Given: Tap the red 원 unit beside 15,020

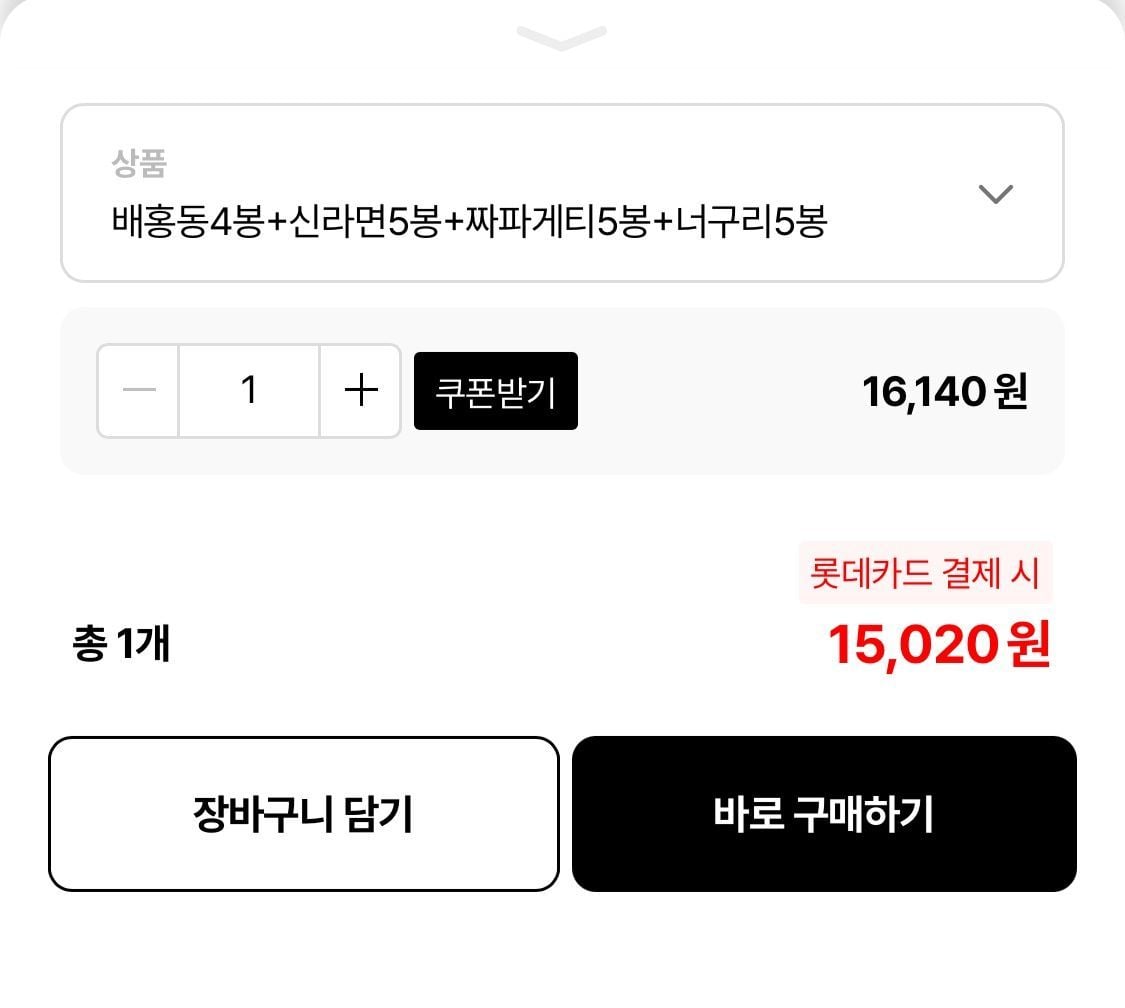Looking at the screenshot, I should 1028,646.
